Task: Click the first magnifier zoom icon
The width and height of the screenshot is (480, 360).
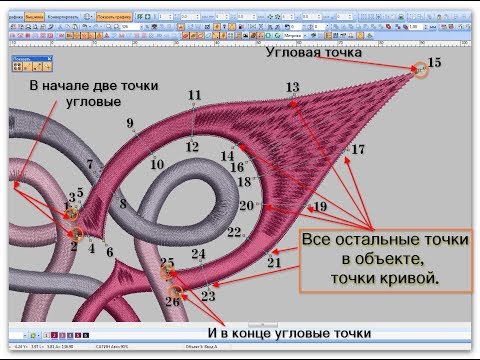Action: [109, 26]
